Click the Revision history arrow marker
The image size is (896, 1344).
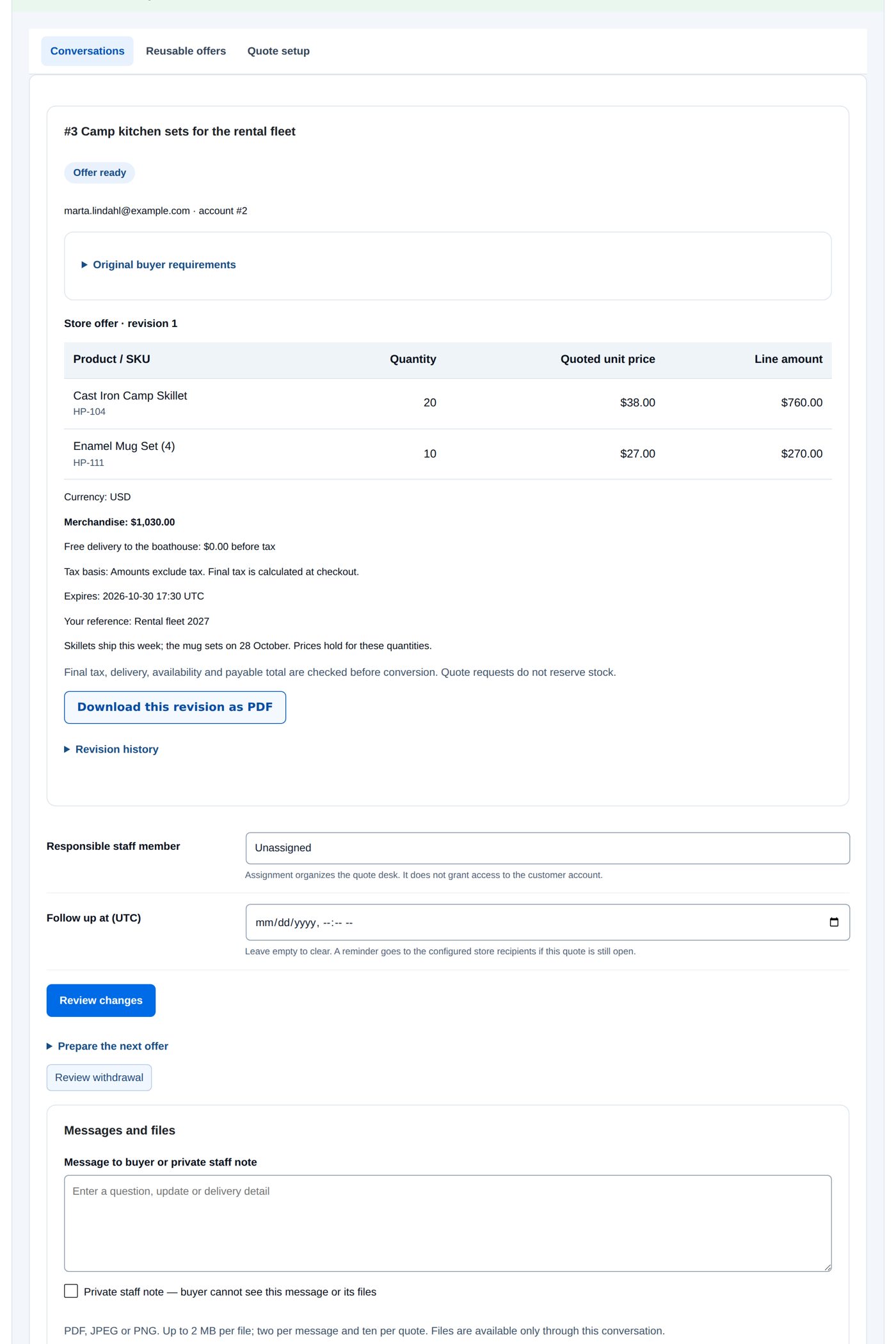tap(67, 749)
